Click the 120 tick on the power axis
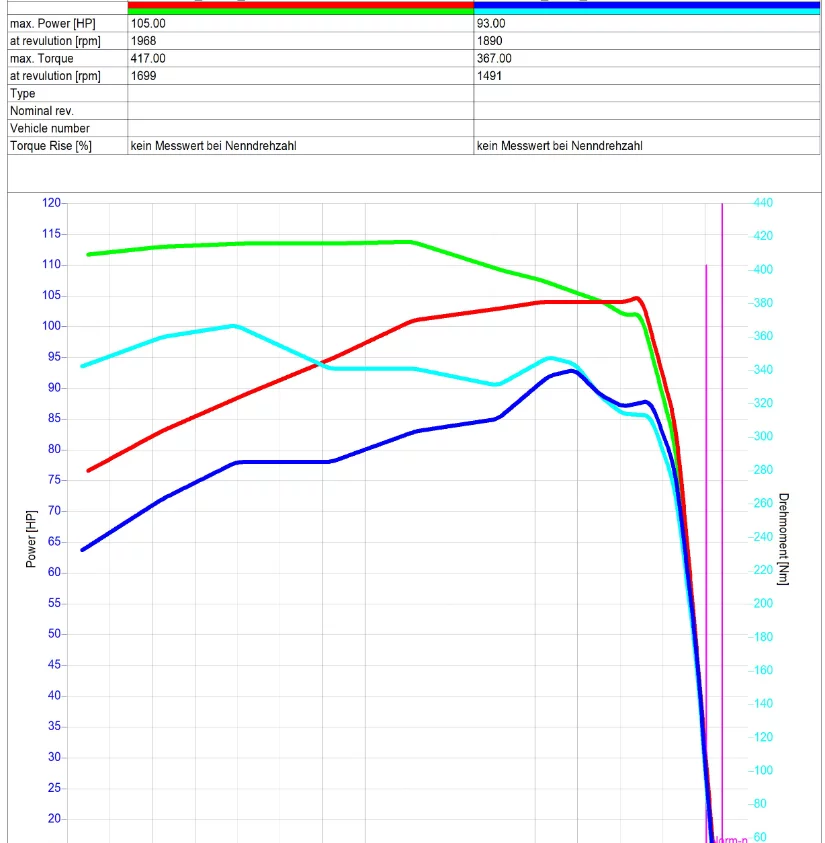Screen dimensions: 825x843 (x=51, y=203)
